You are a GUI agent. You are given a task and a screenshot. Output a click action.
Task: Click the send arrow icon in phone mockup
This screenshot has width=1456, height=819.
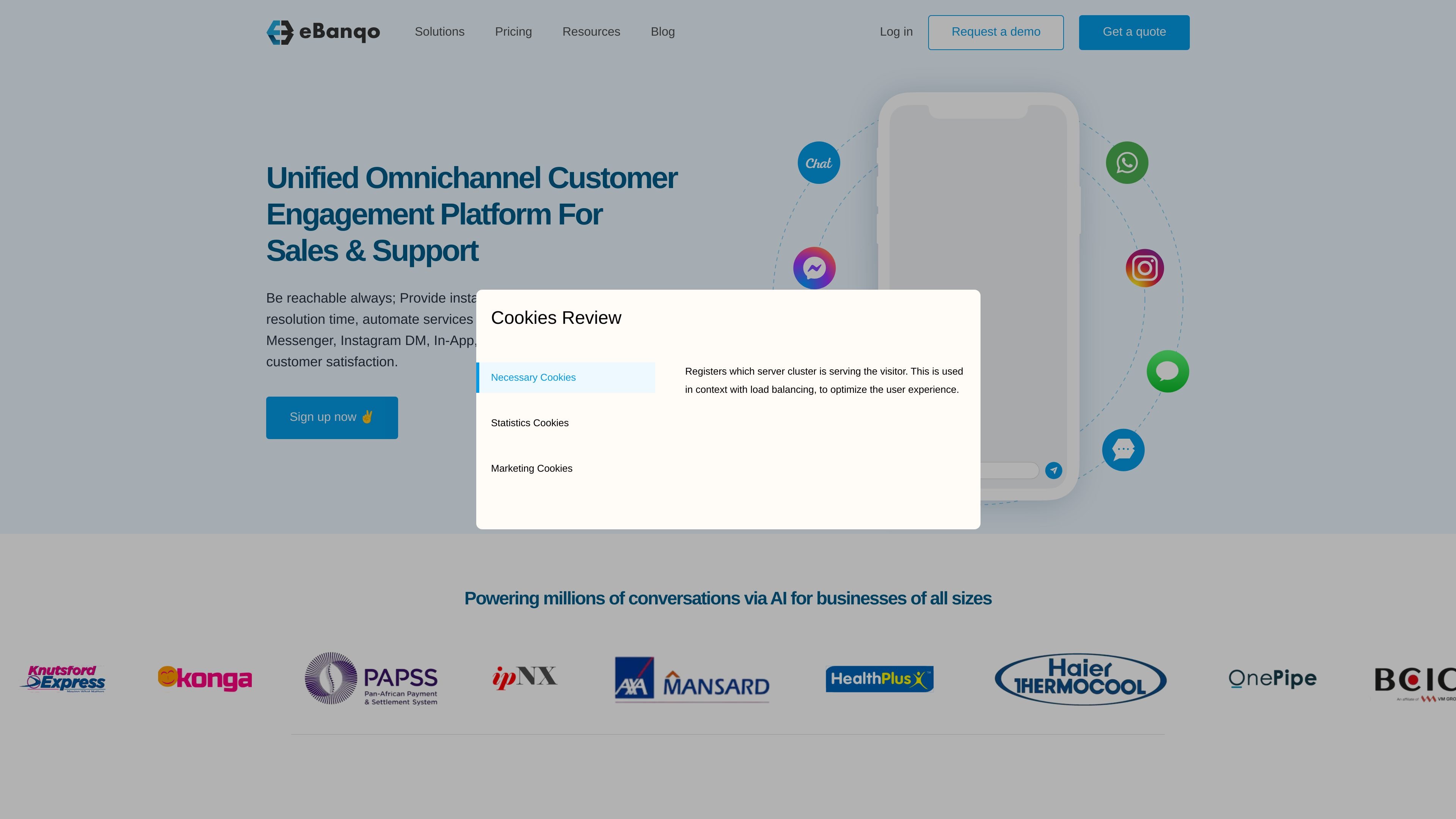click(x=1054, y=470)
